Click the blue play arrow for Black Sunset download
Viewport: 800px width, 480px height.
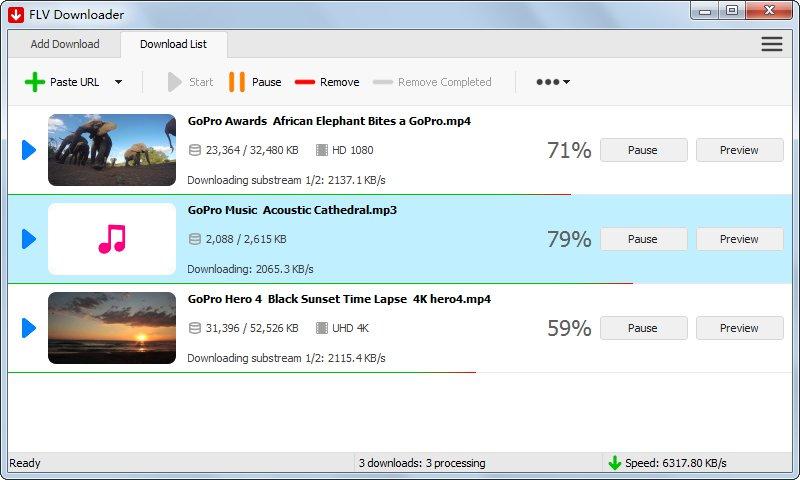29,328
